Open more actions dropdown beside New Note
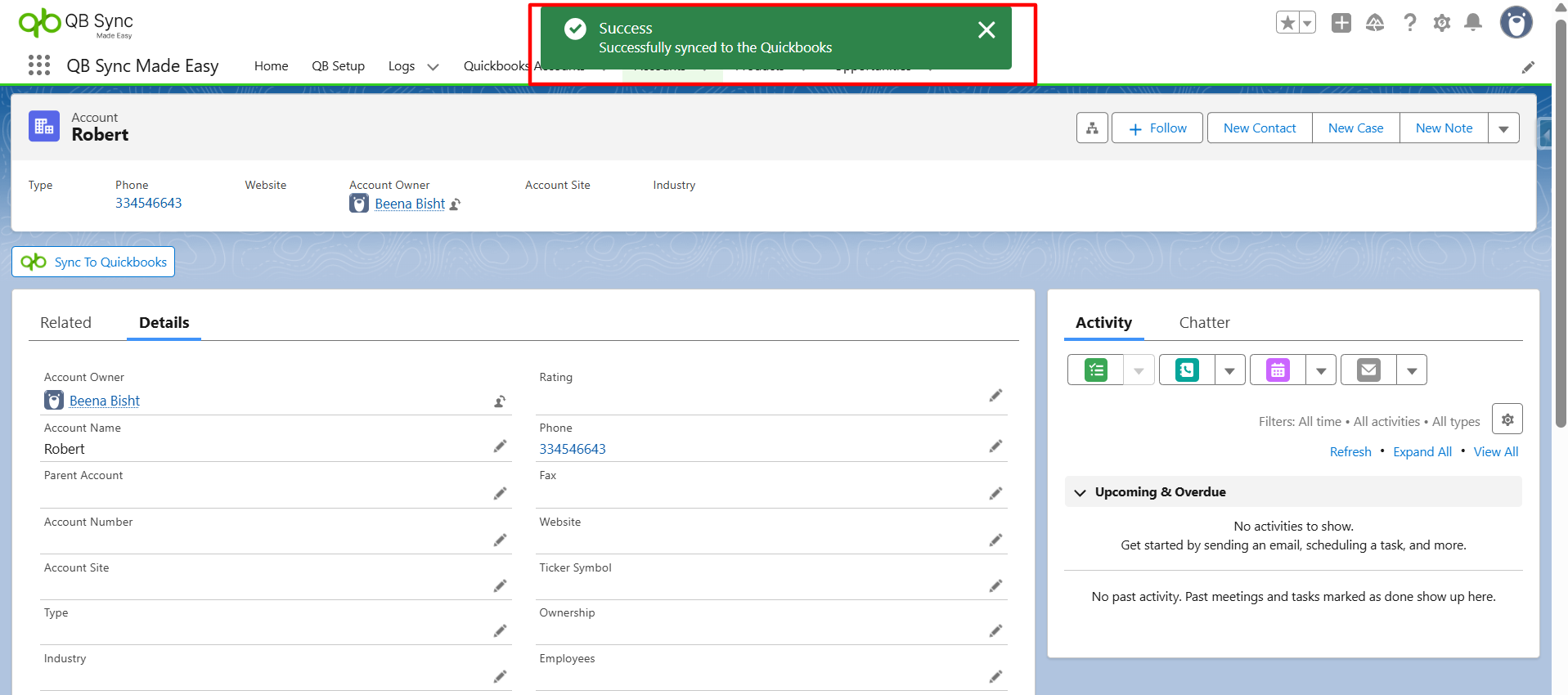Image resolution: width=1568 pixels, height=695 pixels. point(1503,128)
